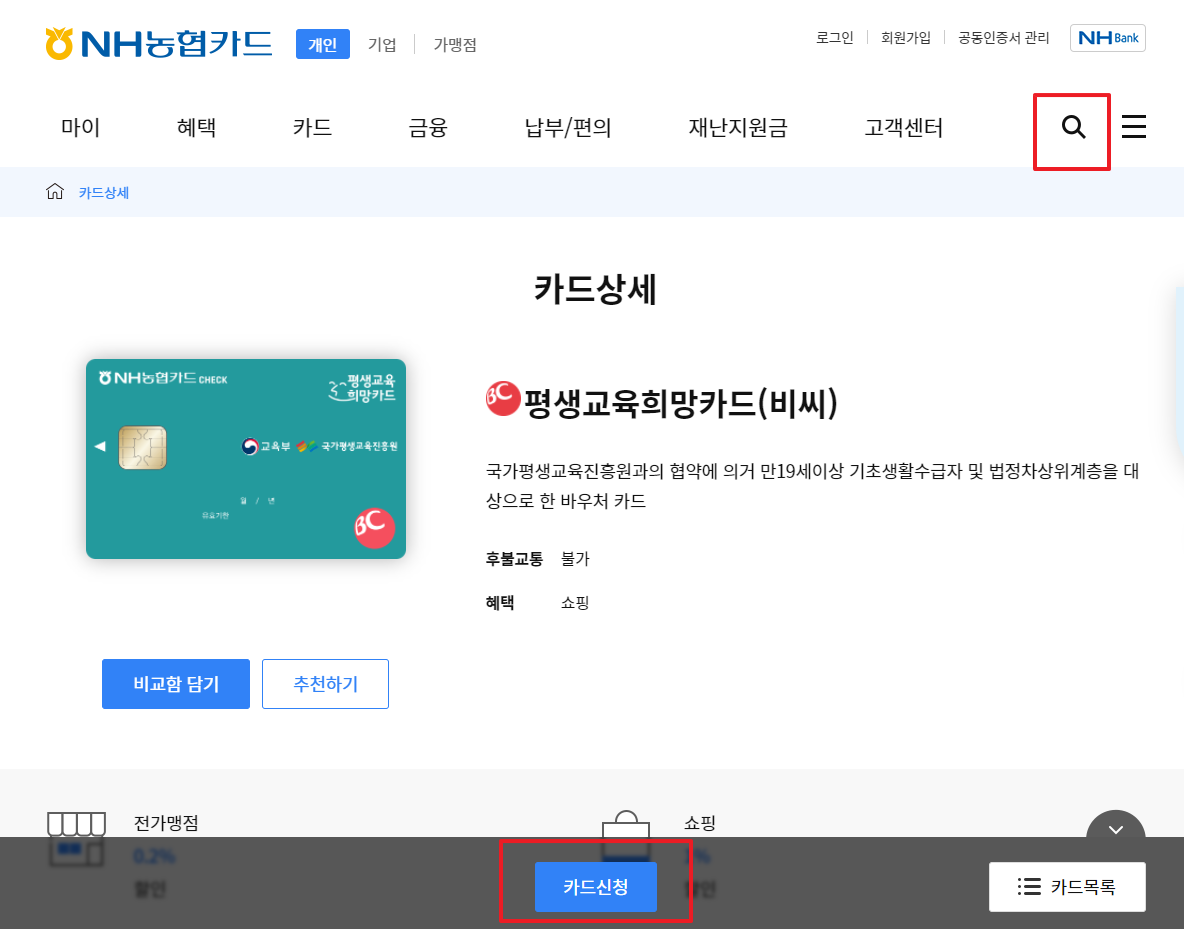This screenshot has width=1184, height=929.
Task: Click the 전가맹점 benefit label
Action: coord(166,823)
